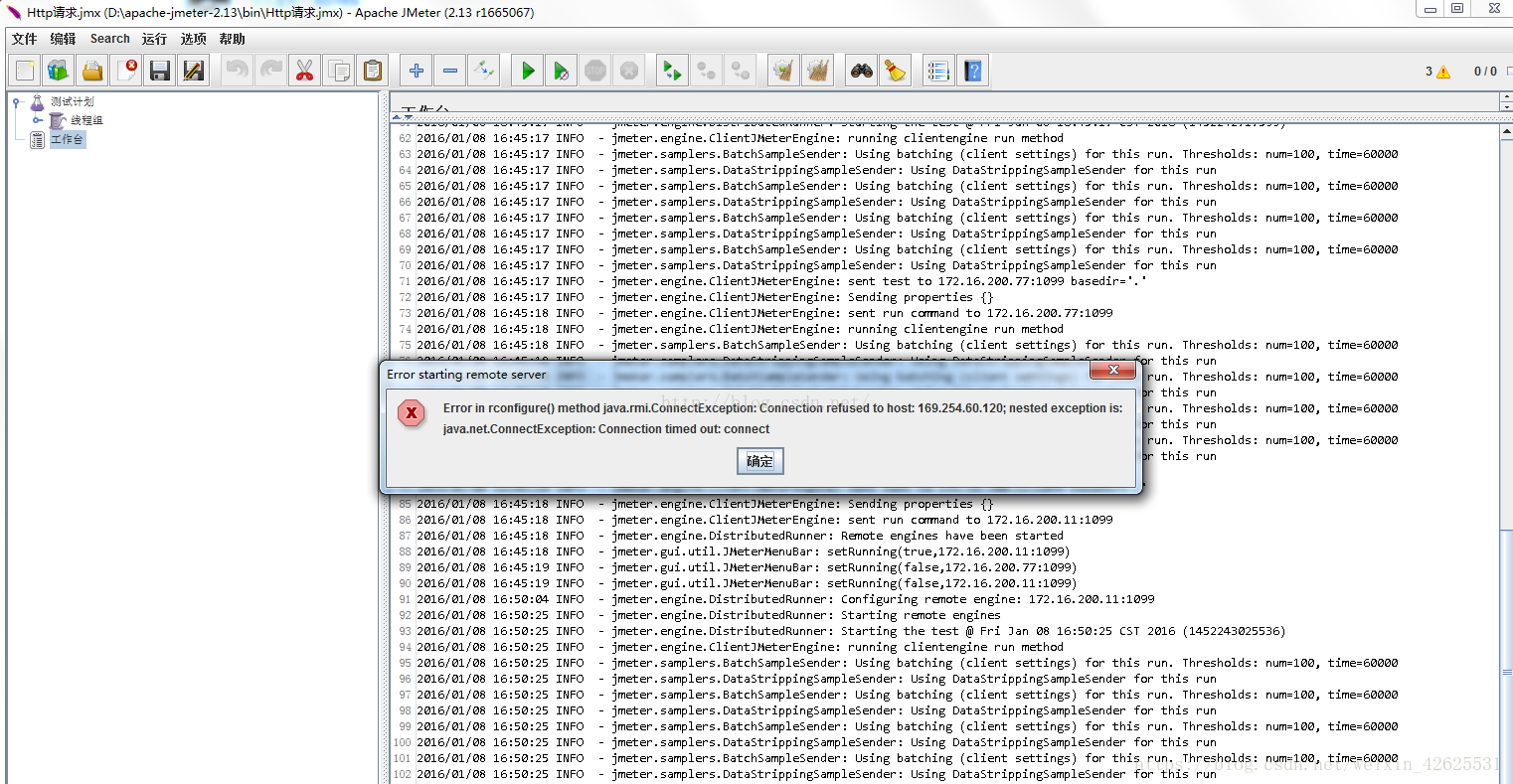
Task: Open the Function Helper dialog icon
Action: coord(938,71)
